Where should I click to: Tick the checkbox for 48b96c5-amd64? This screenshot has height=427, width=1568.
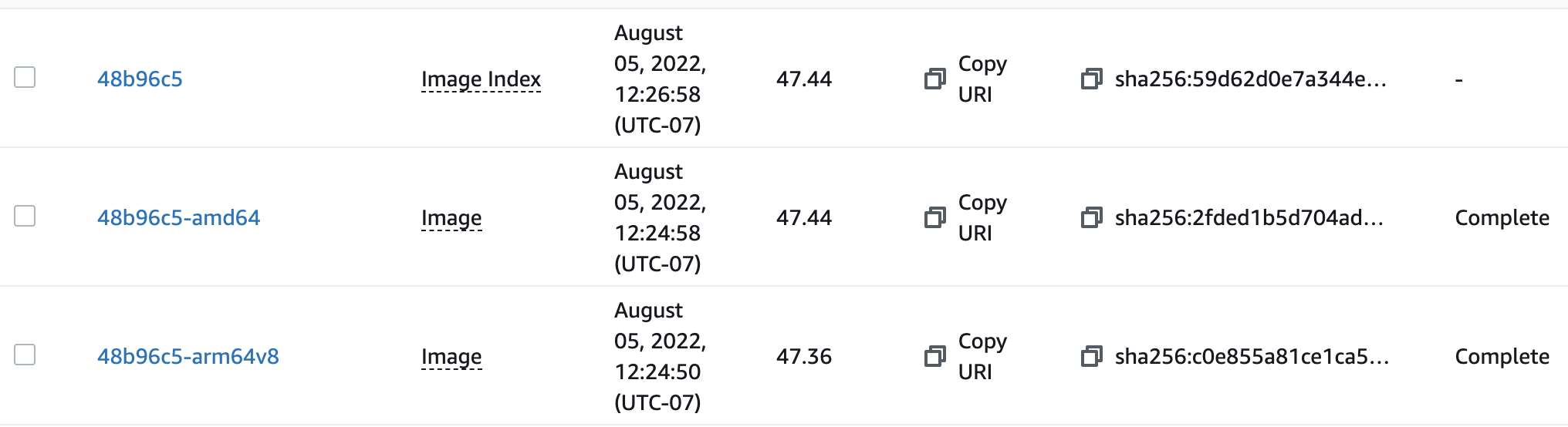tap(25, 216)
